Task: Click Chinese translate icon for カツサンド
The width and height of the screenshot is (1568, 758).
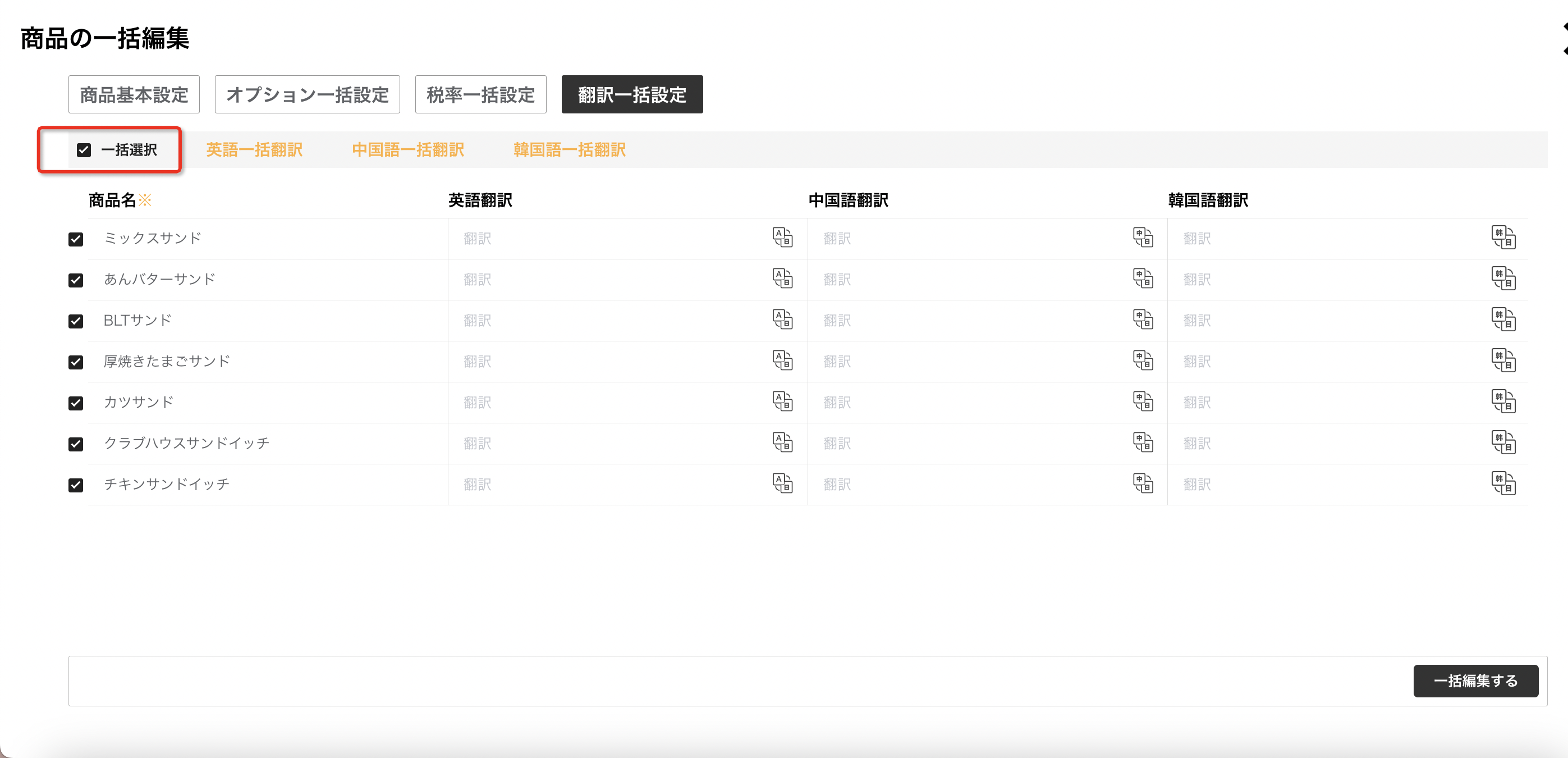Action: coord(1143,401)
